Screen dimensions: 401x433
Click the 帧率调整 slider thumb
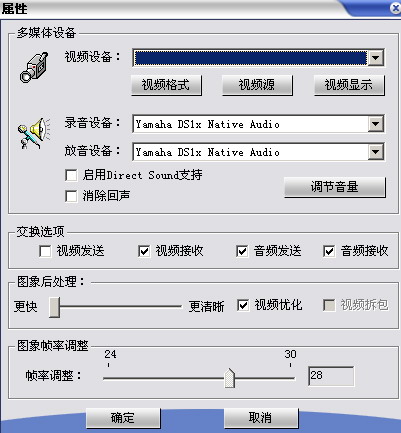pos(230,378)
